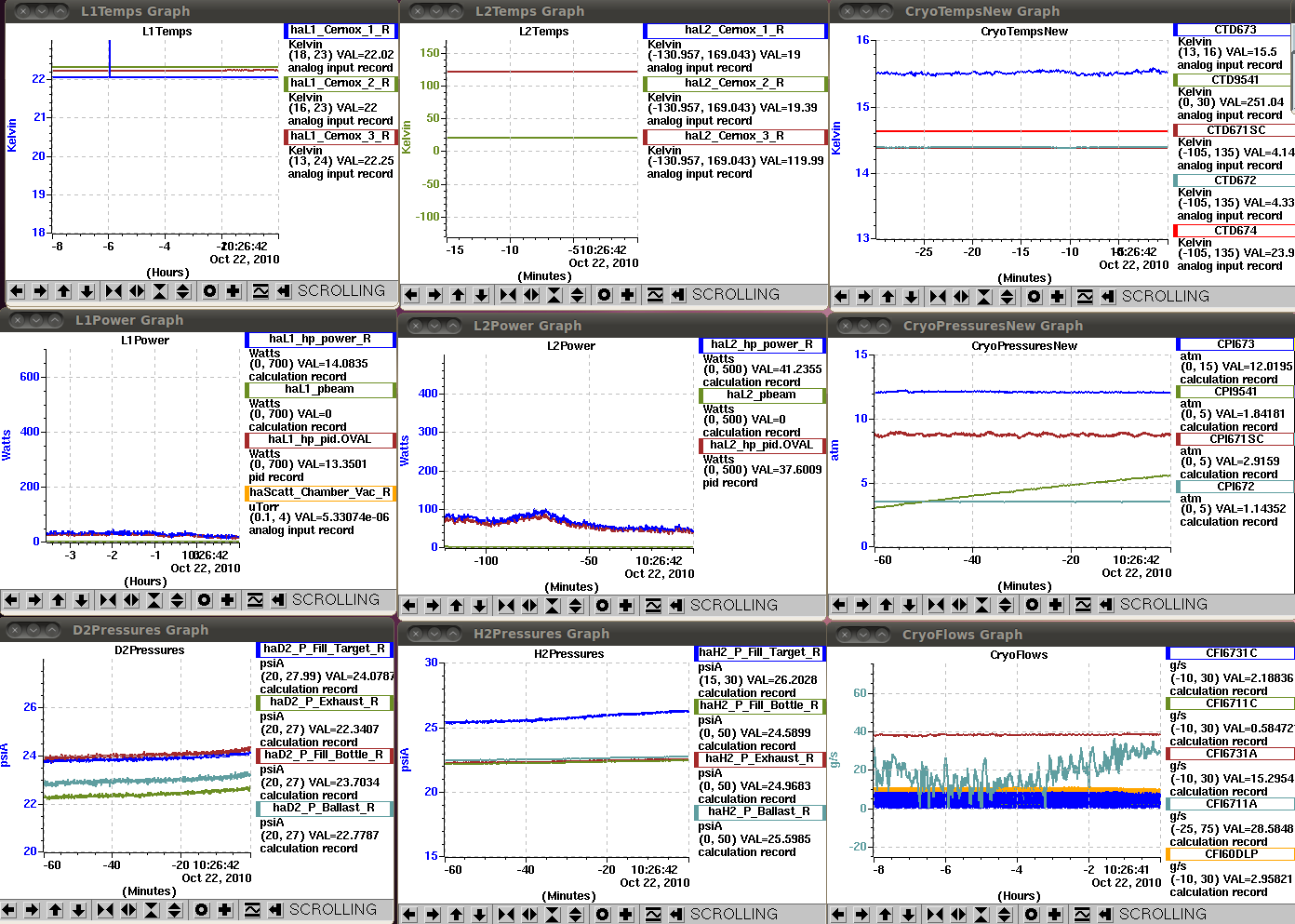The image size is (1295, 924).
Task: Click the plus icon in CryoTempsNew Graph toolbar
Action: [1058, 297]
